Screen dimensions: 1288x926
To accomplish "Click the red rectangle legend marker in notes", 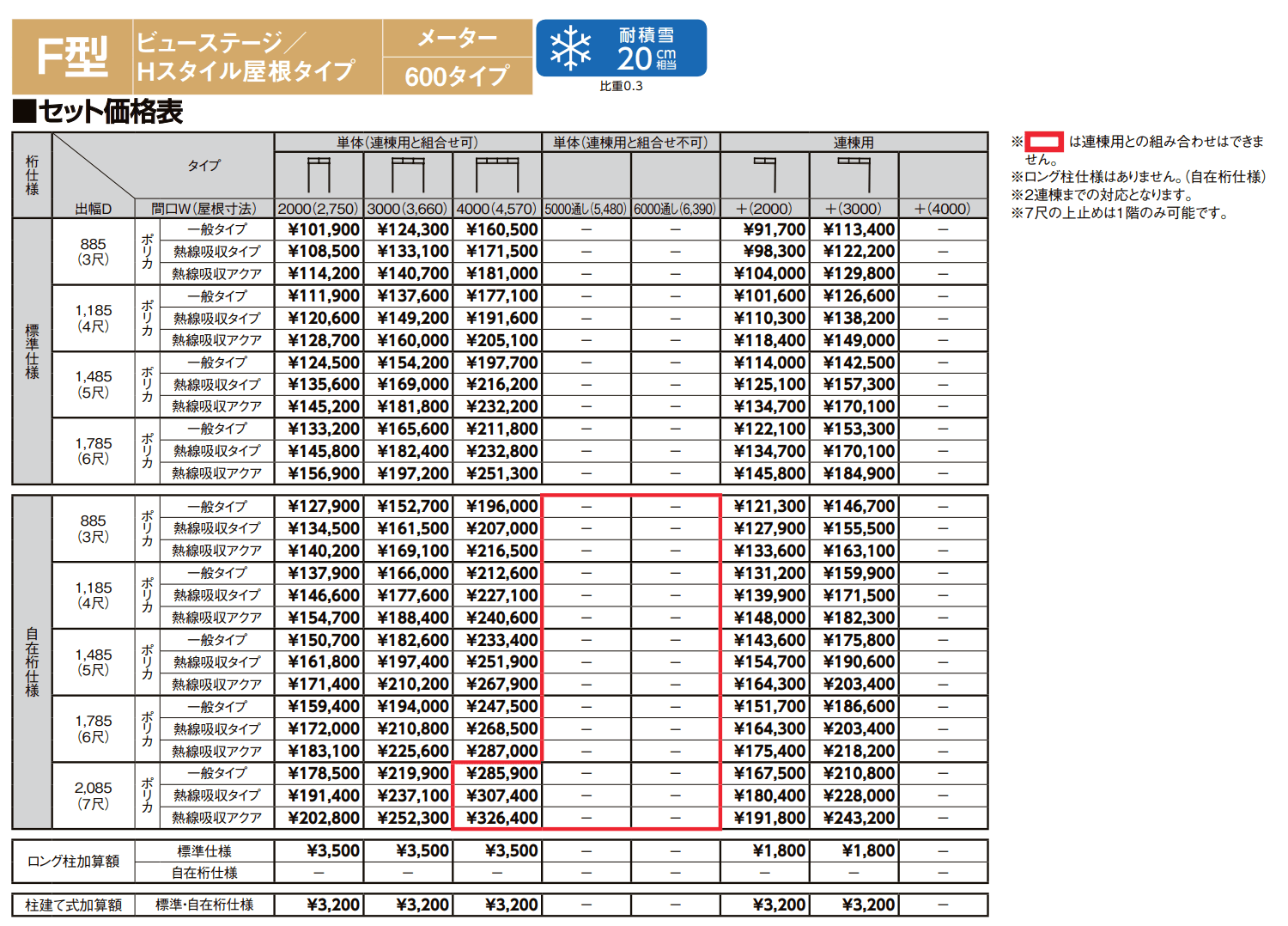I will [1045, 142].
